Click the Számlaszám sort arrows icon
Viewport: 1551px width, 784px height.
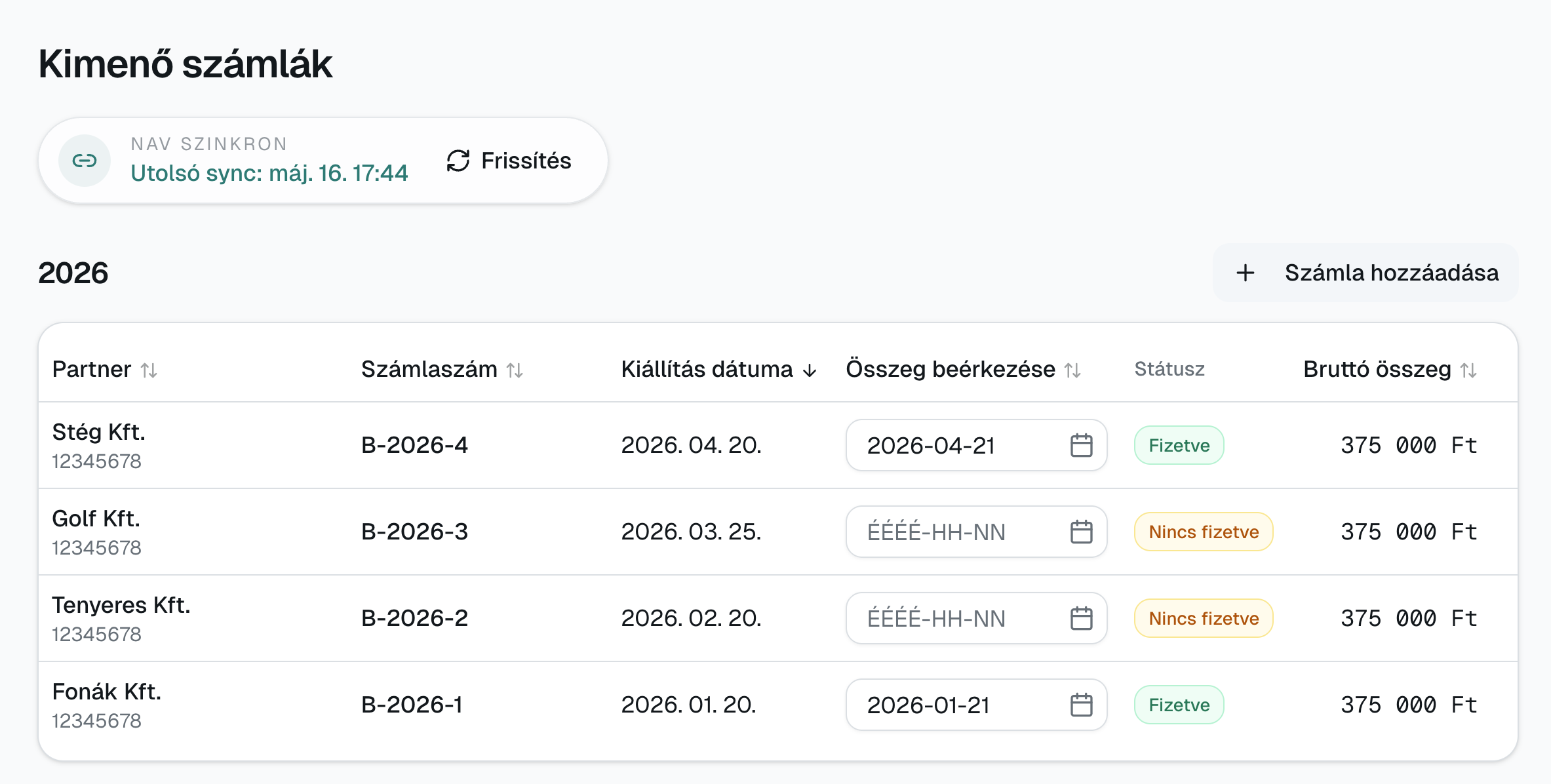[x=515, y=370]
